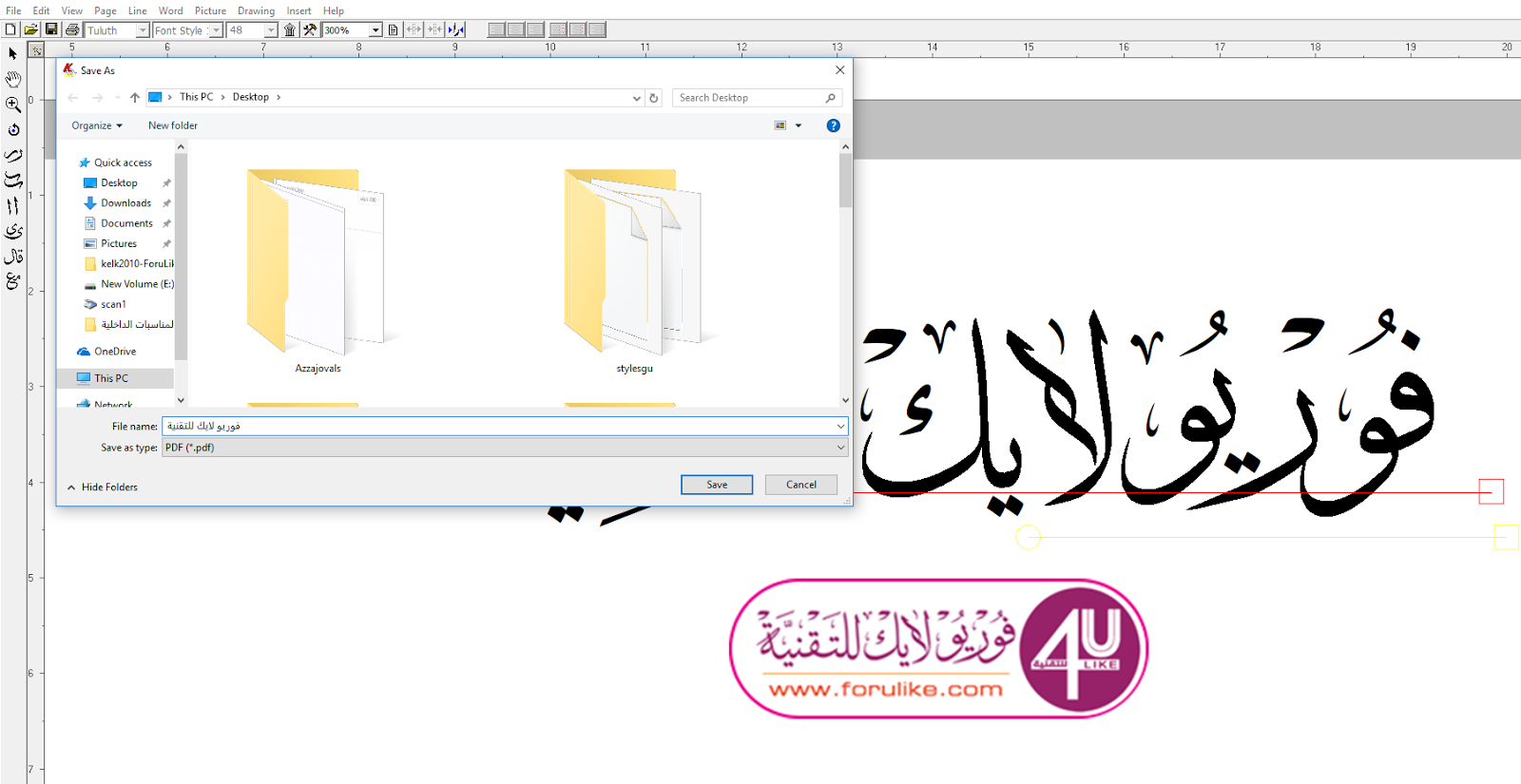This screenshot has height=784, width=1521.
Task: Click the page view icon beside zoom
Action: [x=394, y=30]
